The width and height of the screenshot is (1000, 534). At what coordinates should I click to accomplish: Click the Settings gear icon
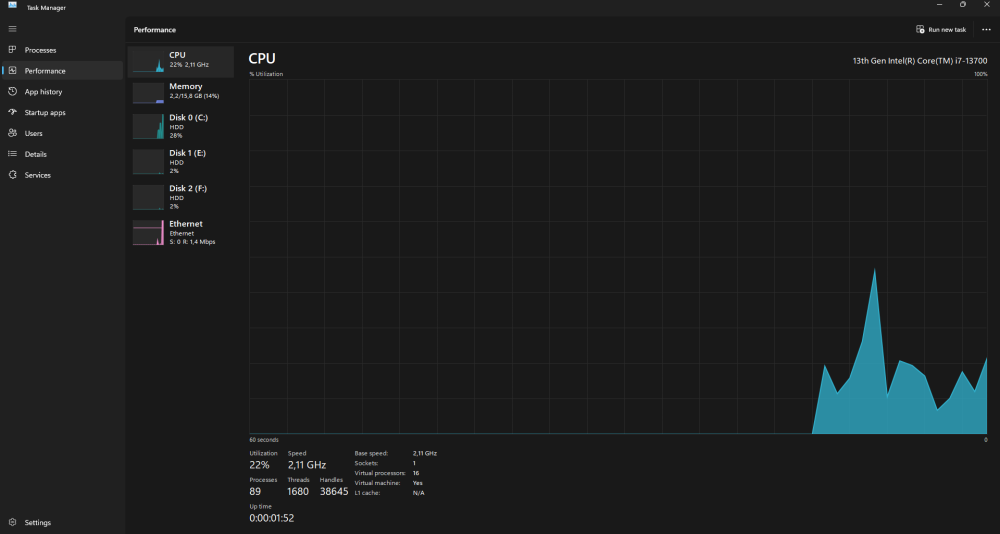tap(12, 523)
